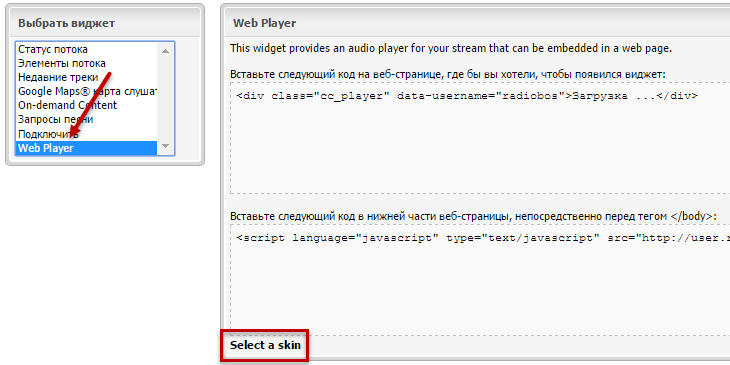Click the 'Выбрать виджет' panel title
Image resolution: width=730 pixels, height=365 pixels.
coord(67,23)
